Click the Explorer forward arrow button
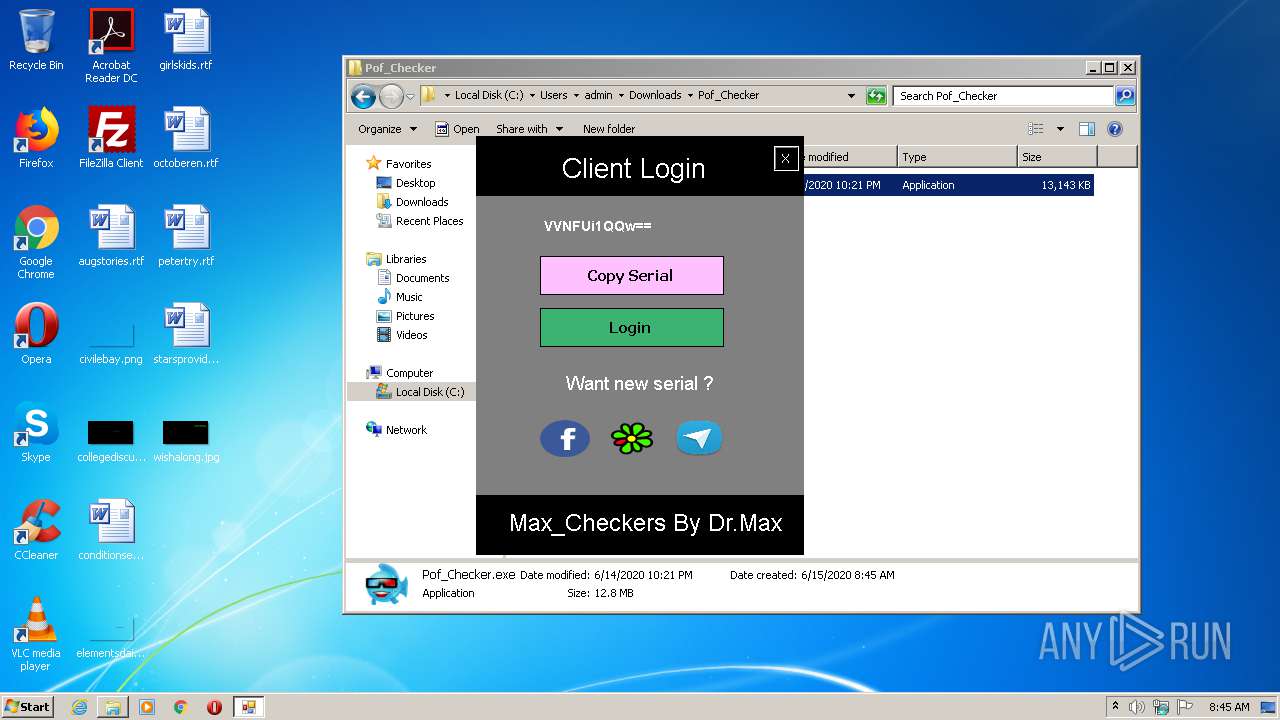This screenshot has height=720, width=1280. click(x=391, y=96)
